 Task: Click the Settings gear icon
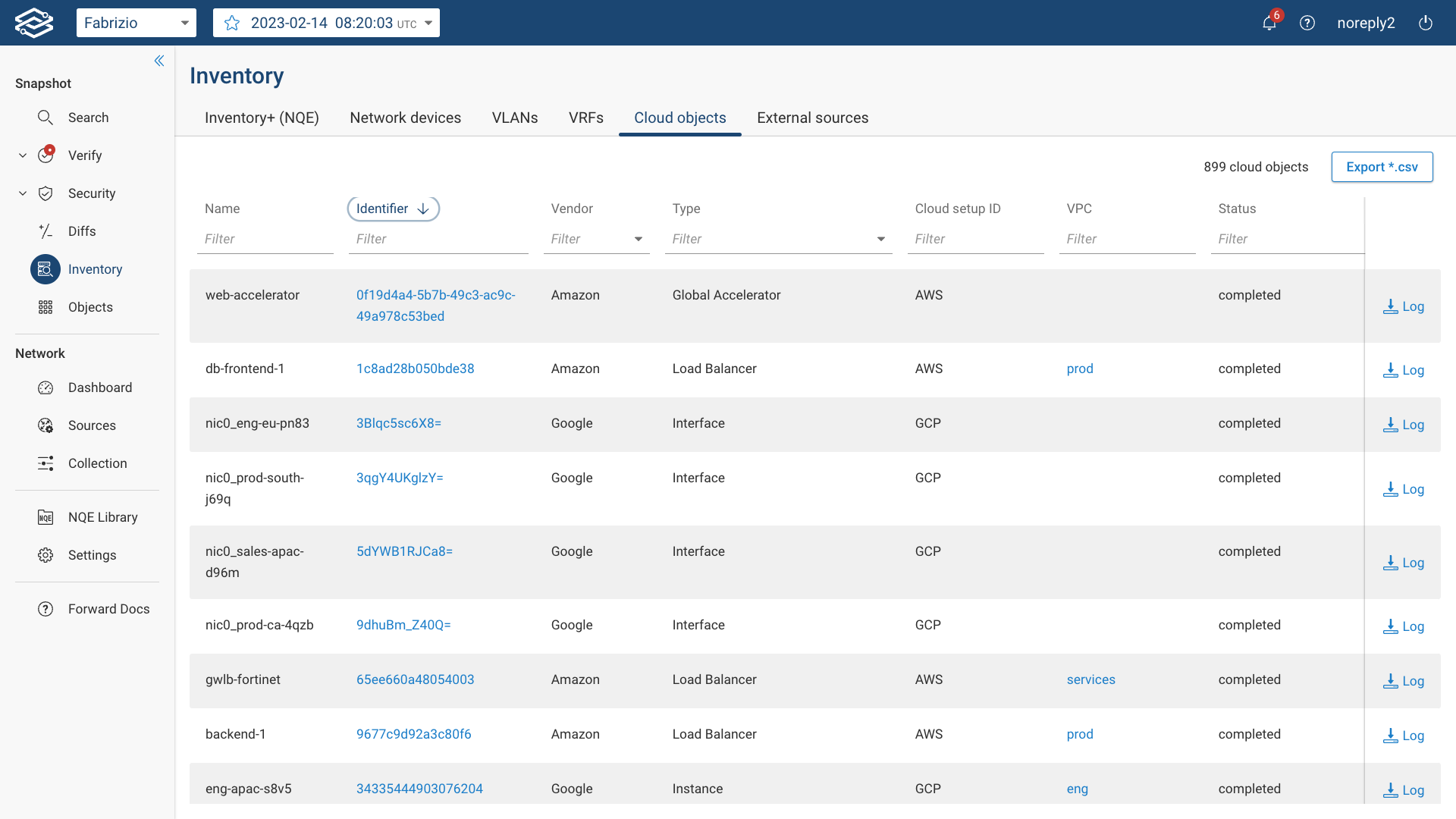pyautogui.click(x=45, y=555)
